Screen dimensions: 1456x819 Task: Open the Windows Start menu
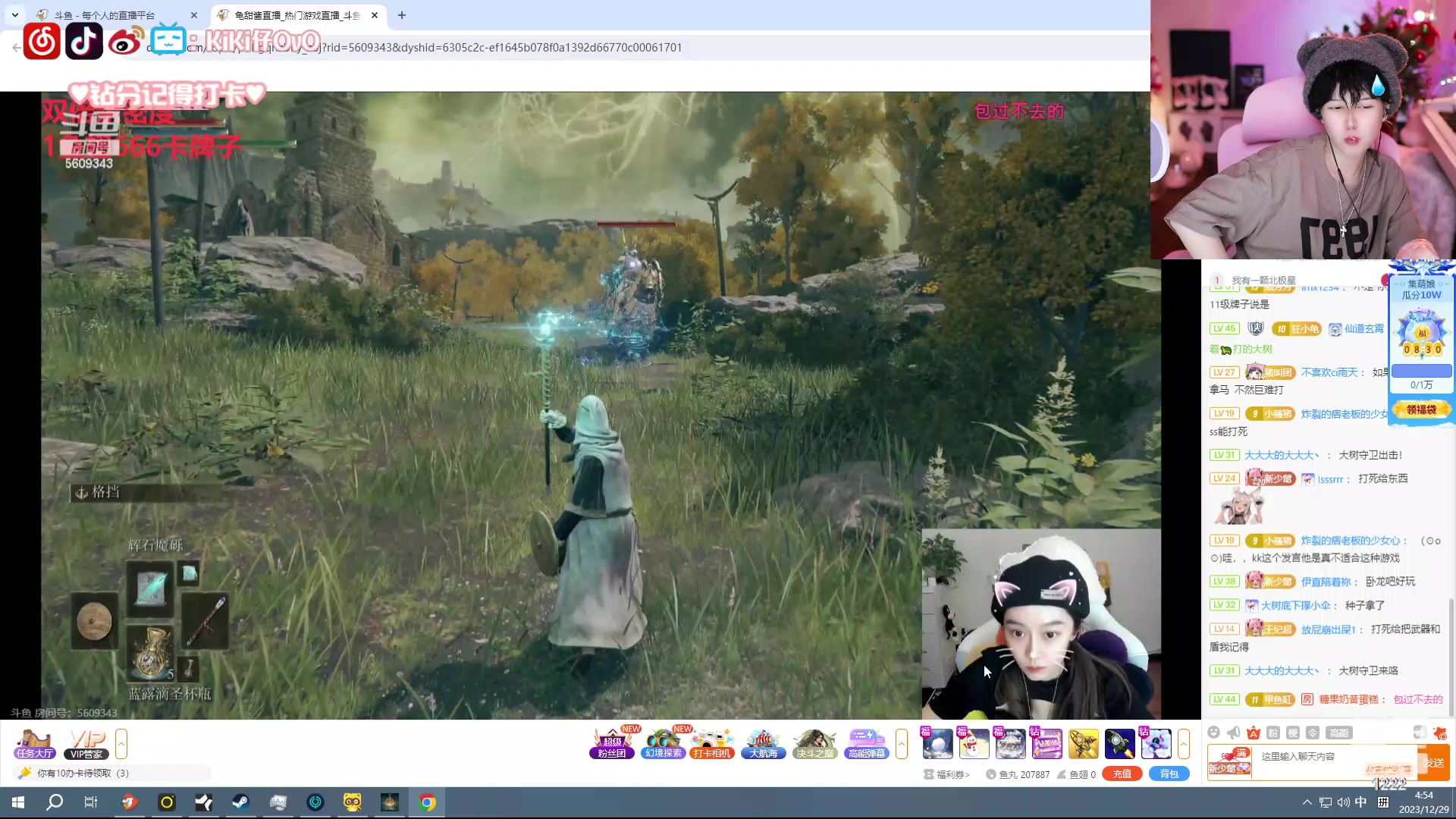point(18,802)
